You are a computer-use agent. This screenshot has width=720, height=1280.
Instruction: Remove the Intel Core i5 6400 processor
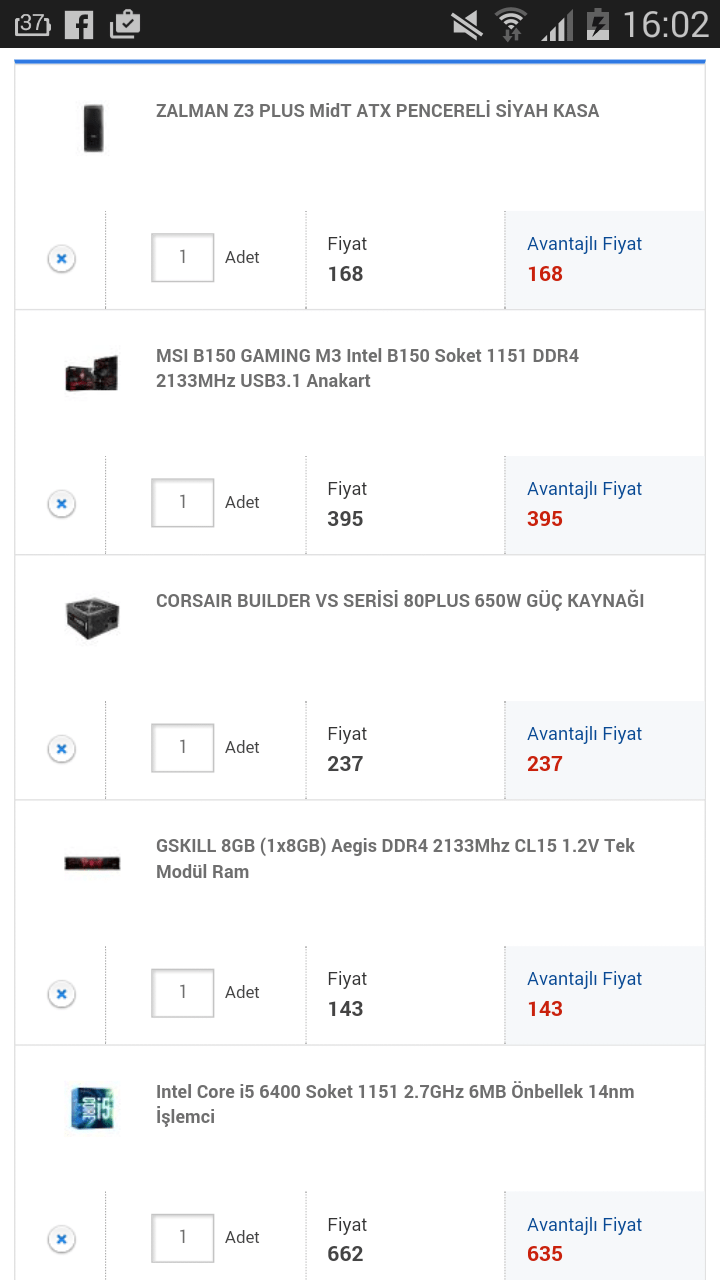click(x=61, y=1238)
